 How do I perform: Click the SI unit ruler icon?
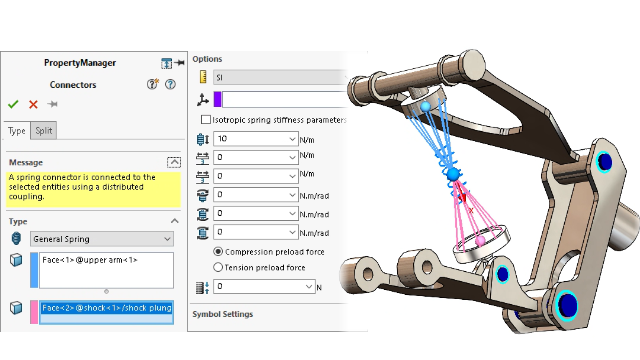coord(203,77)
